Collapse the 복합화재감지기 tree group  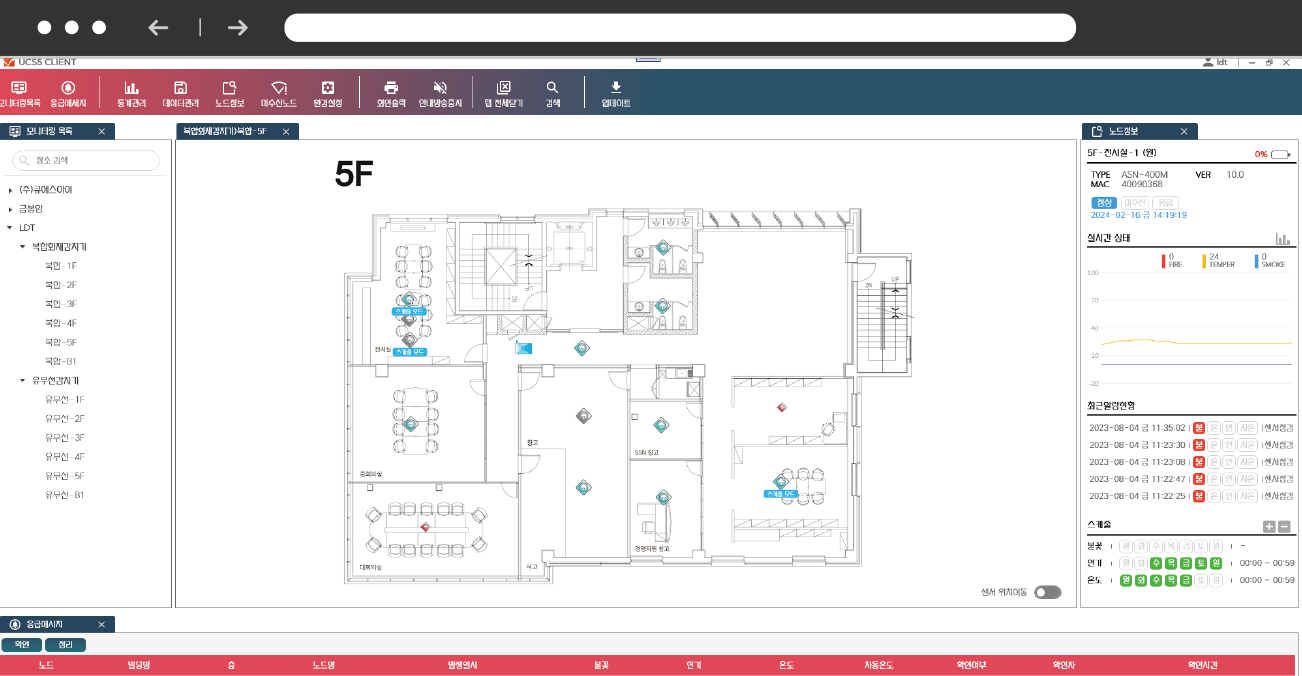22,246
